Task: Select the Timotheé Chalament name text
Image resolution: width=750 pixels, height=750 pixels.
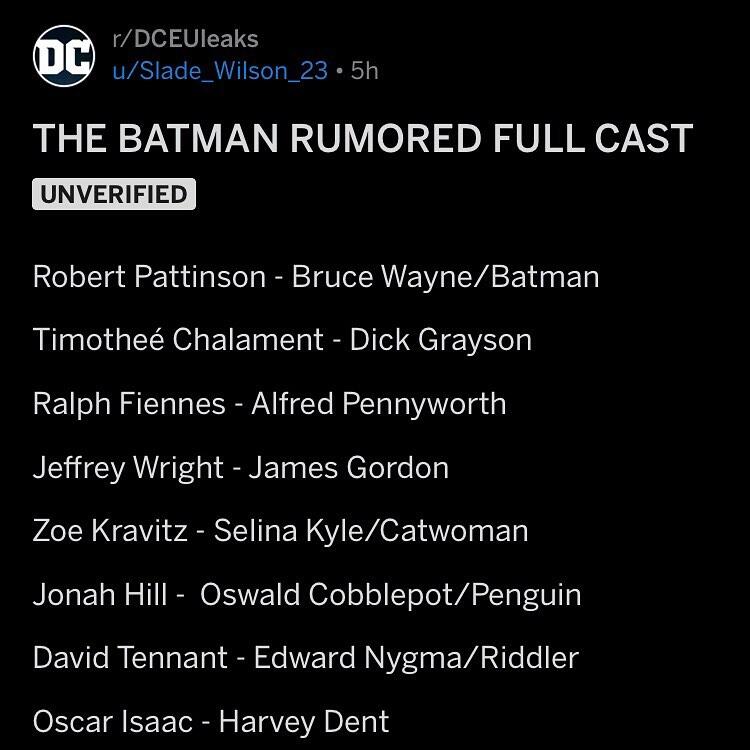Action: (183, 340)
